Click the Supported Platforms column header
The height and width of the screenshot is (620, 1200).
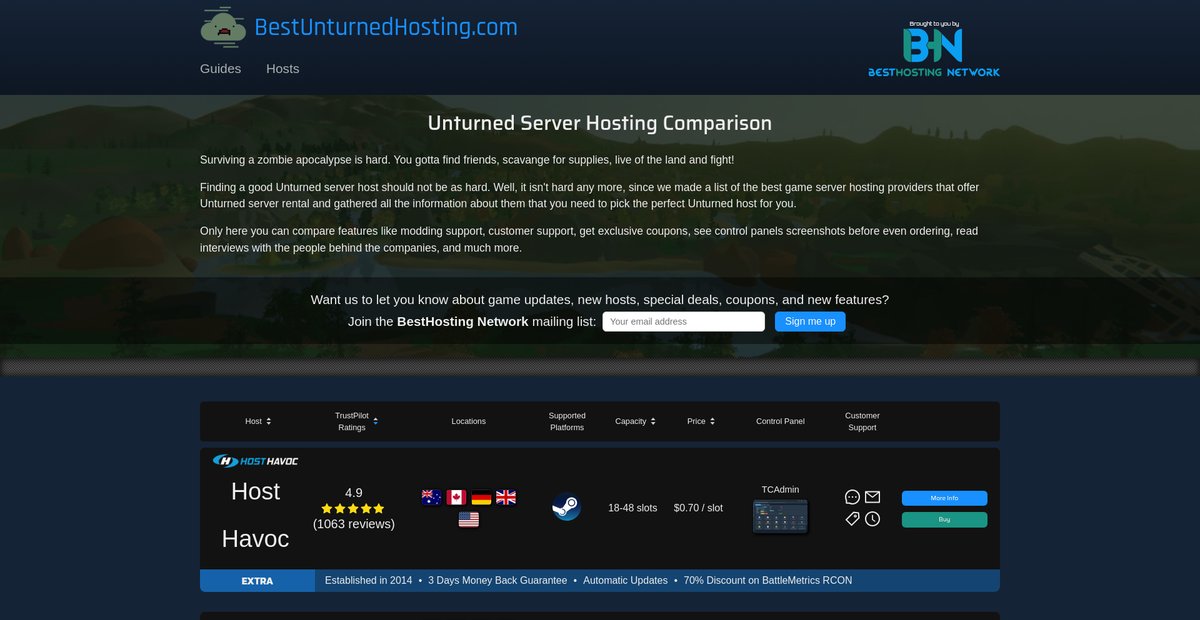[567, 421]
